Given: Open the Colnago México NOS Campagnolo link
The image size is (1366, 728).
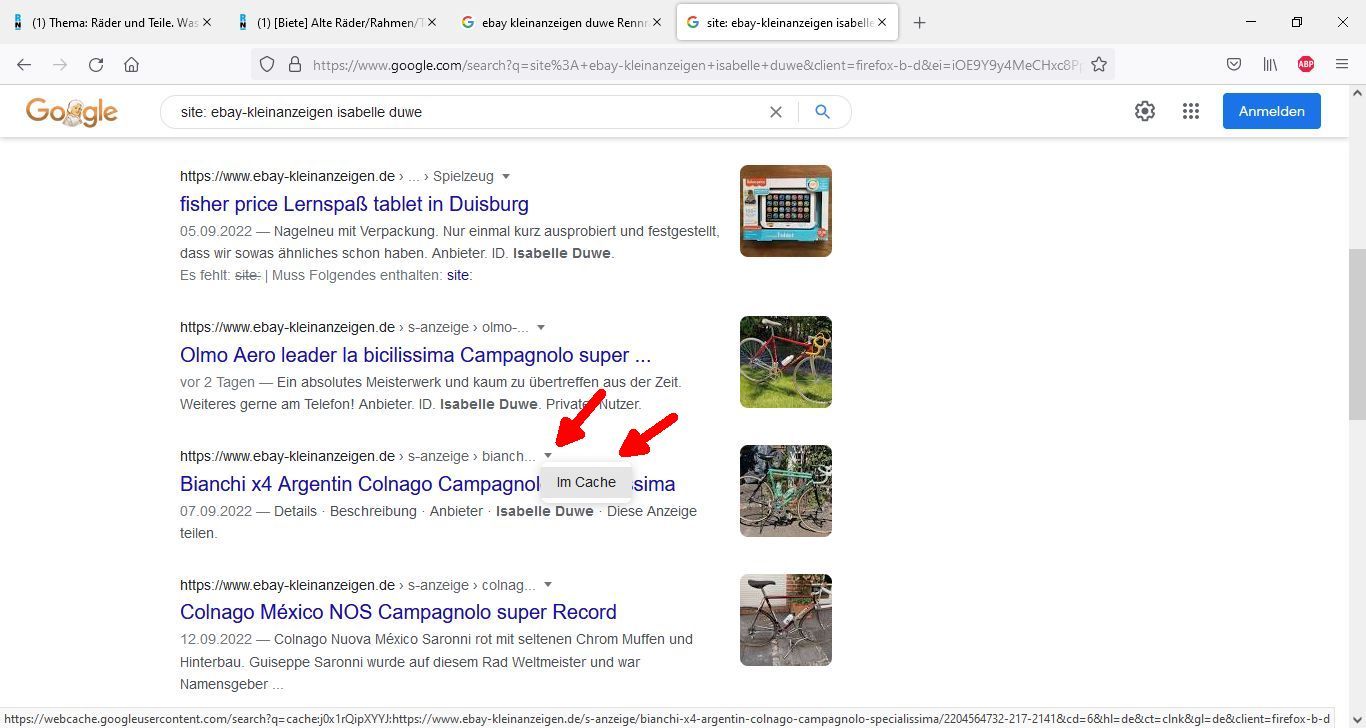Looking at the screenshot, I should (x=398, y=612).
